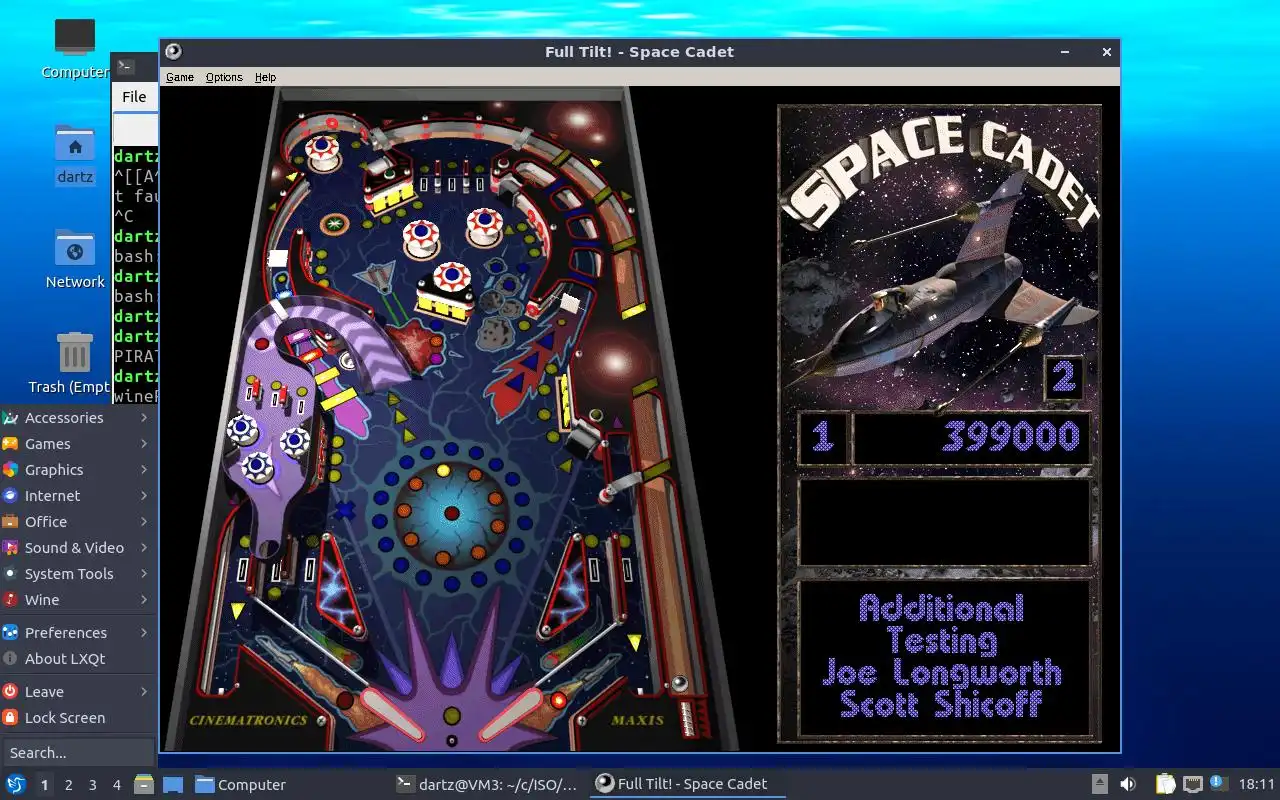Viewport: 1280px width, 800px height.
Task: Switch to the dartz@VM3 terminal taskbar entry
Action: point(487,785)
